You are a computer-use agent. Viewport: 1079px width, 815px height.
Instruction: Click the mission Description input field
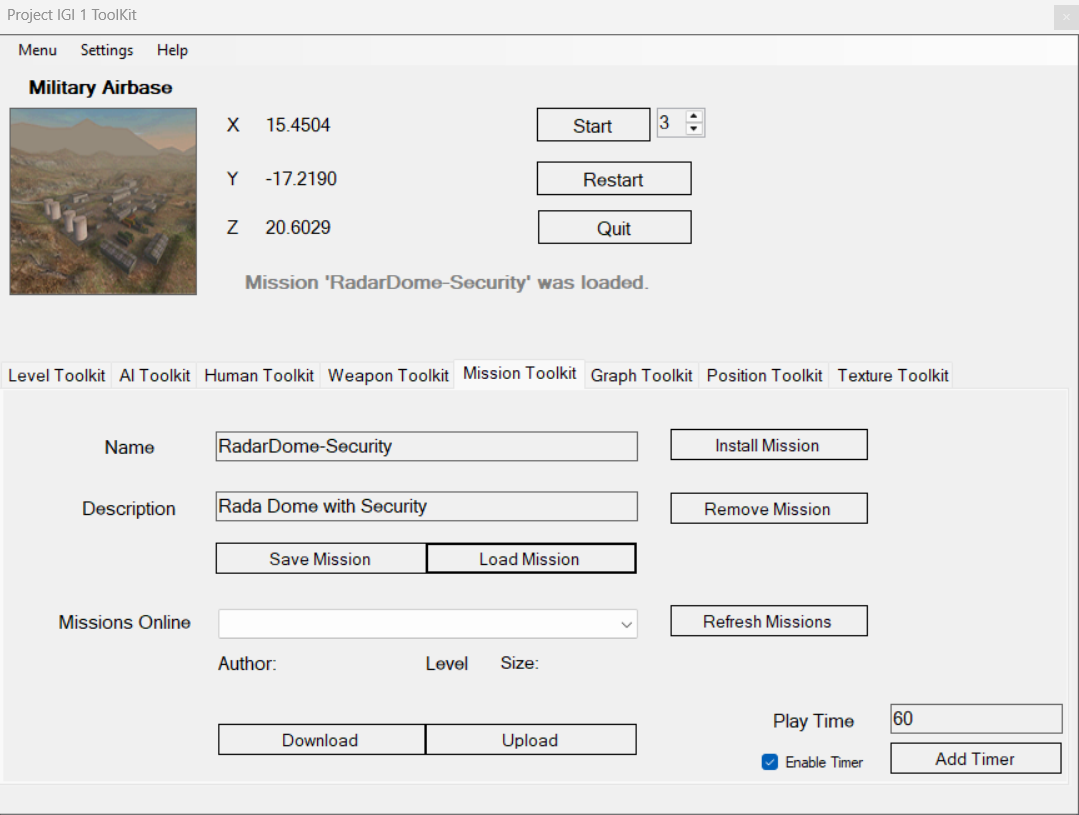tap(427, 506)
